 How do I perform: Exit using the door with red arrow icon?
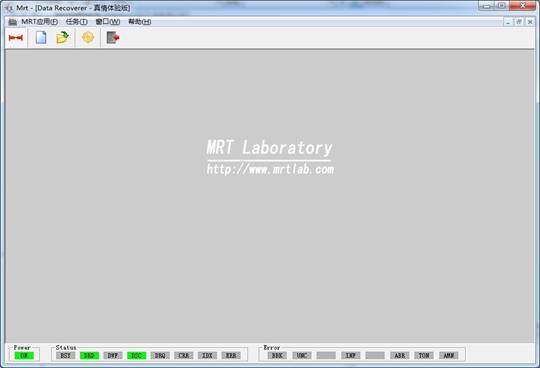[x=113, y=38]
